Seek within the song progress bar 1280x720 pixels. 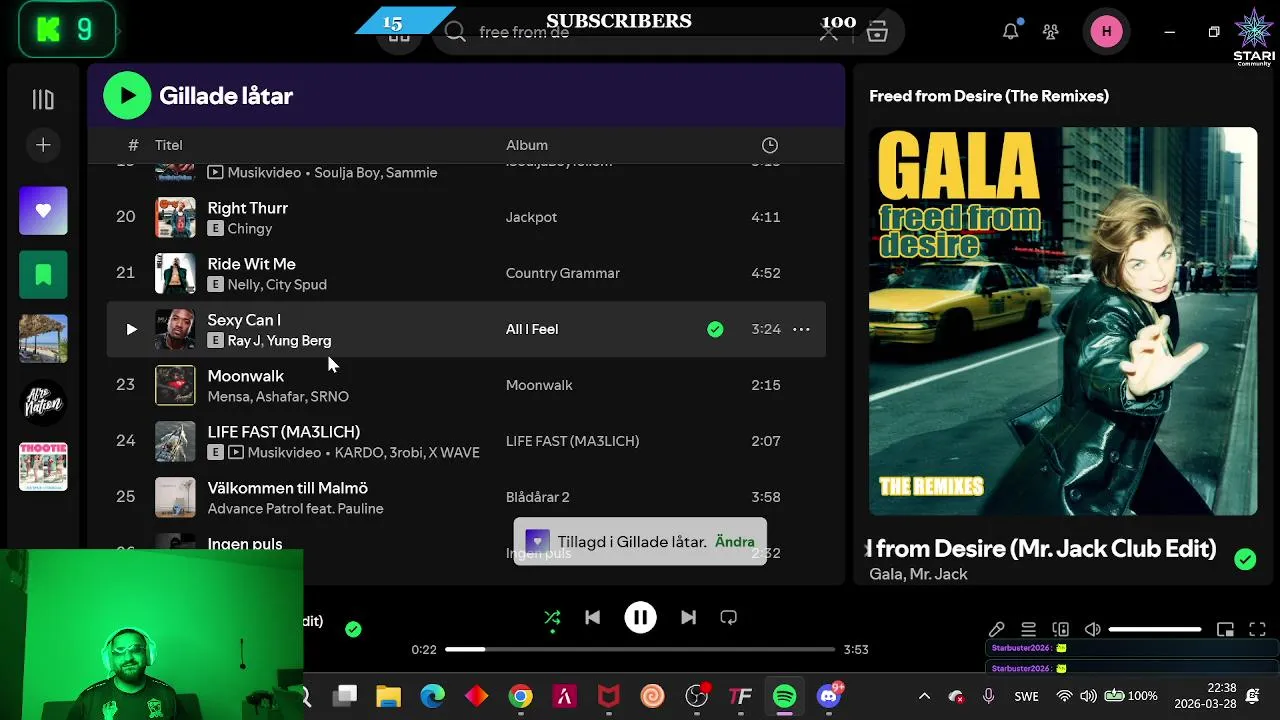[640, 649]
